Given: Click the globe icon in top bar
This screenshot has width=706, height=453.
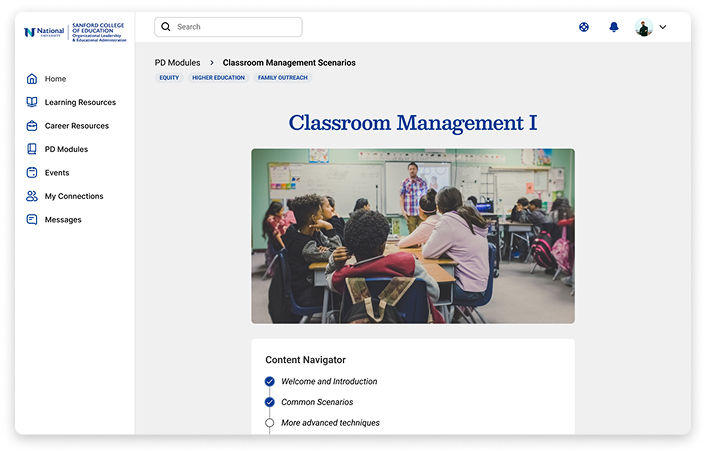Looking at the screenshot, I should click(x=584, y=27).
